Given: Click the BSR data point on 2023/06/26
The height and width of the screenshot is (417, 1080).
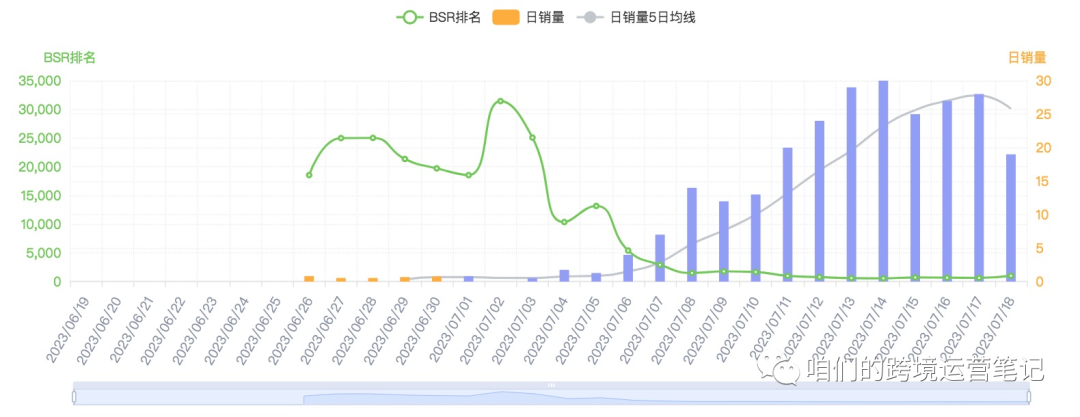Looking at the screenshot, I should click(309, 175).
